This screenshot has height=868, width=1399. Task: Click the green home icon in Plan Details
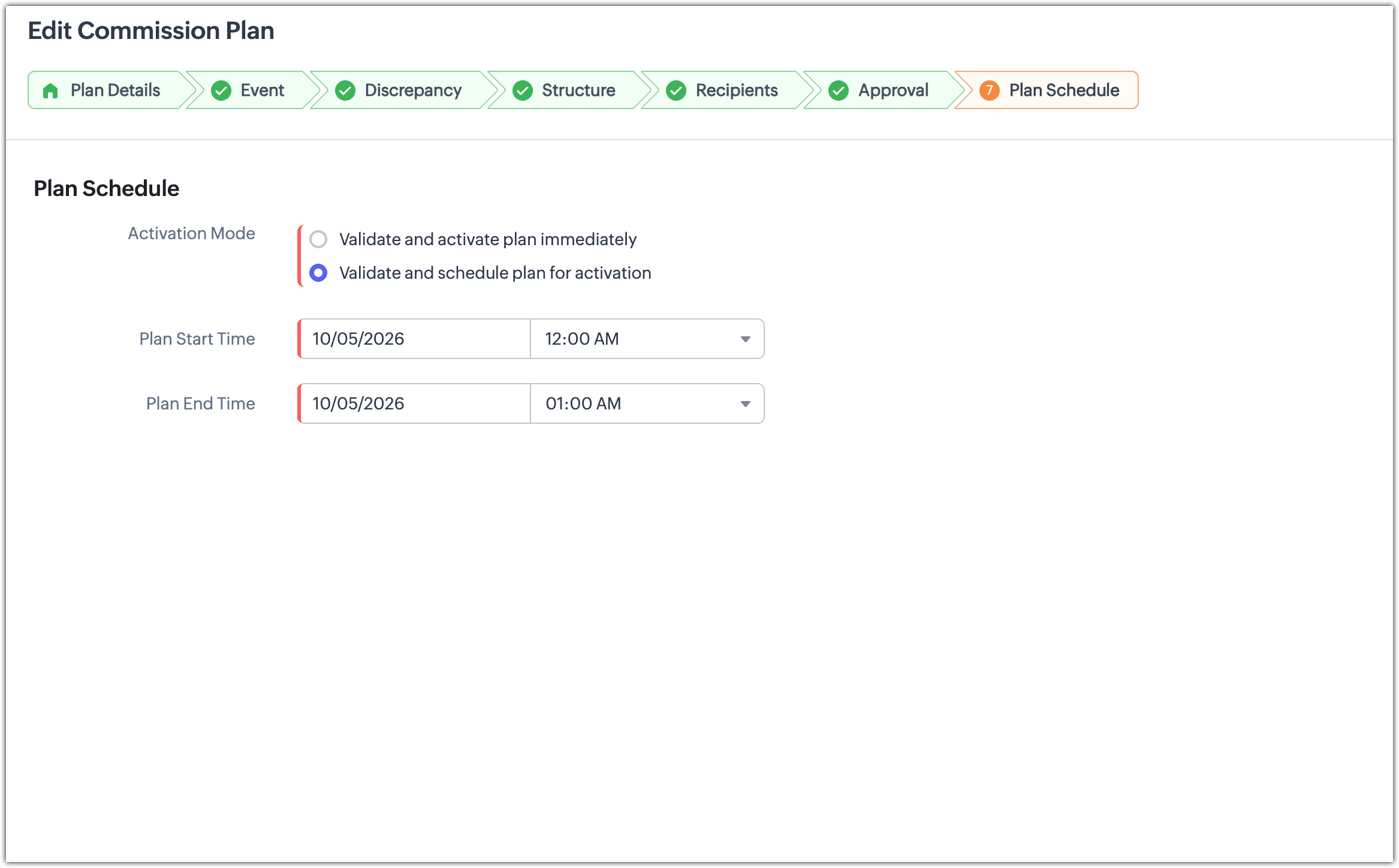(x=50, y=91)
